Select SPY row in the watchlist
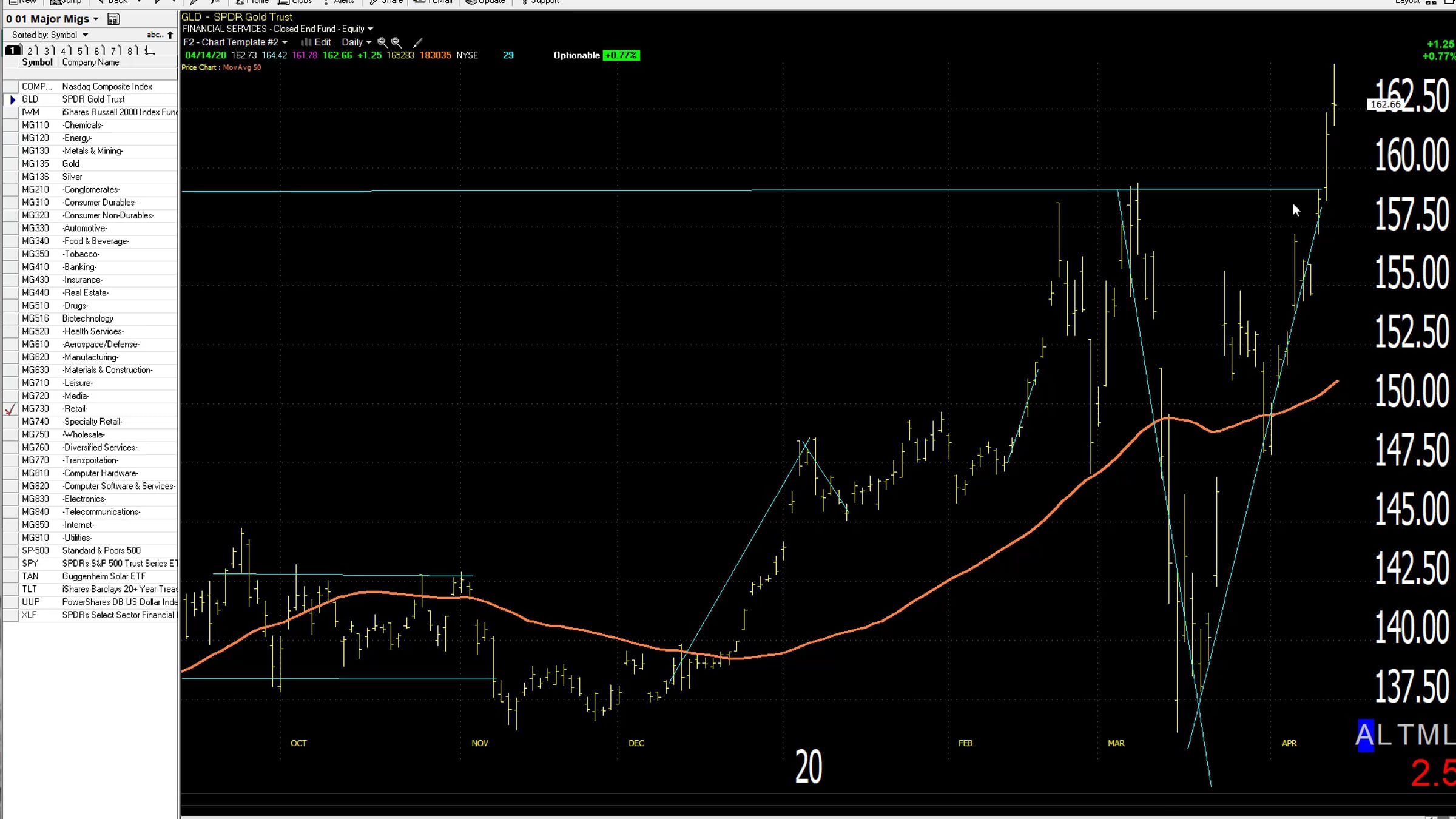This screenshot has width=1456, height=819. [90, 564]
